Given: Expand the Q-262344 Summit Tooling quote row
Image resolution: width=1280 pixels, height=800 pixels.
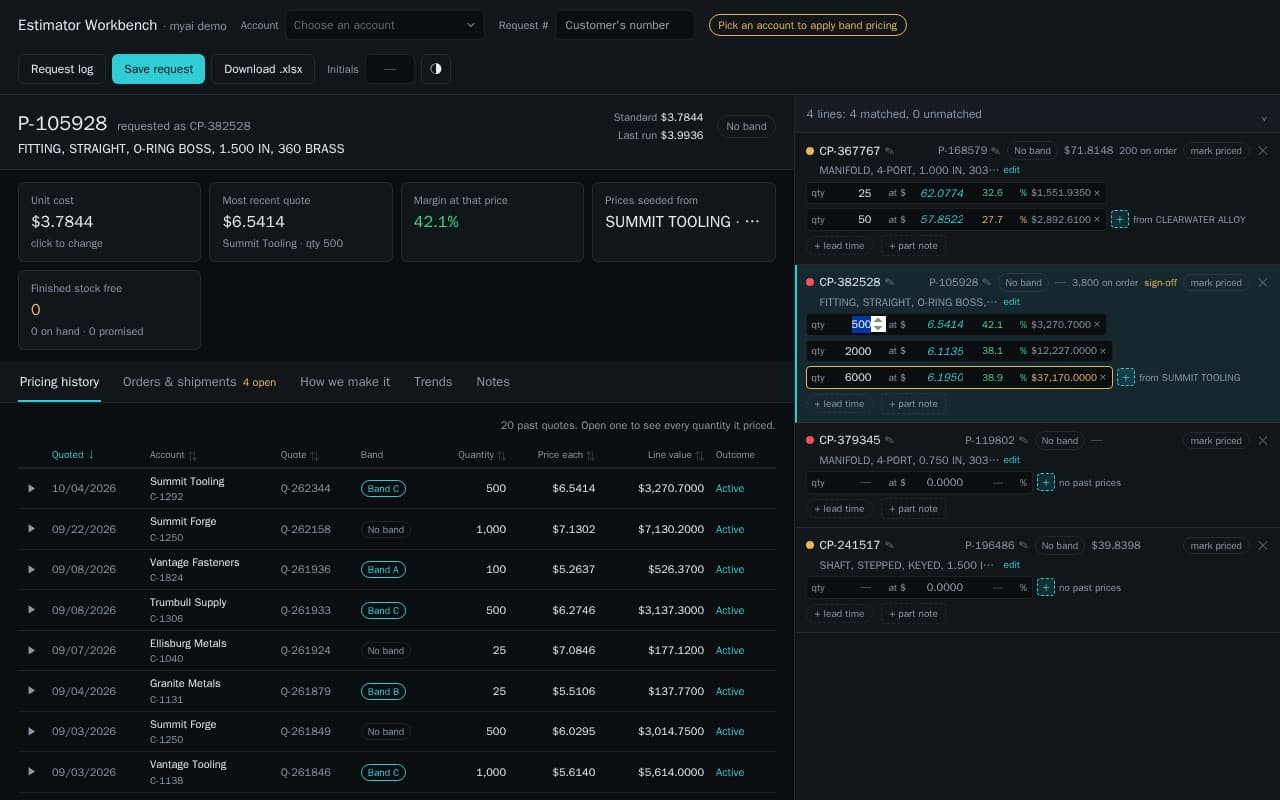Looking at the screenshot, I should pos(31,489).
